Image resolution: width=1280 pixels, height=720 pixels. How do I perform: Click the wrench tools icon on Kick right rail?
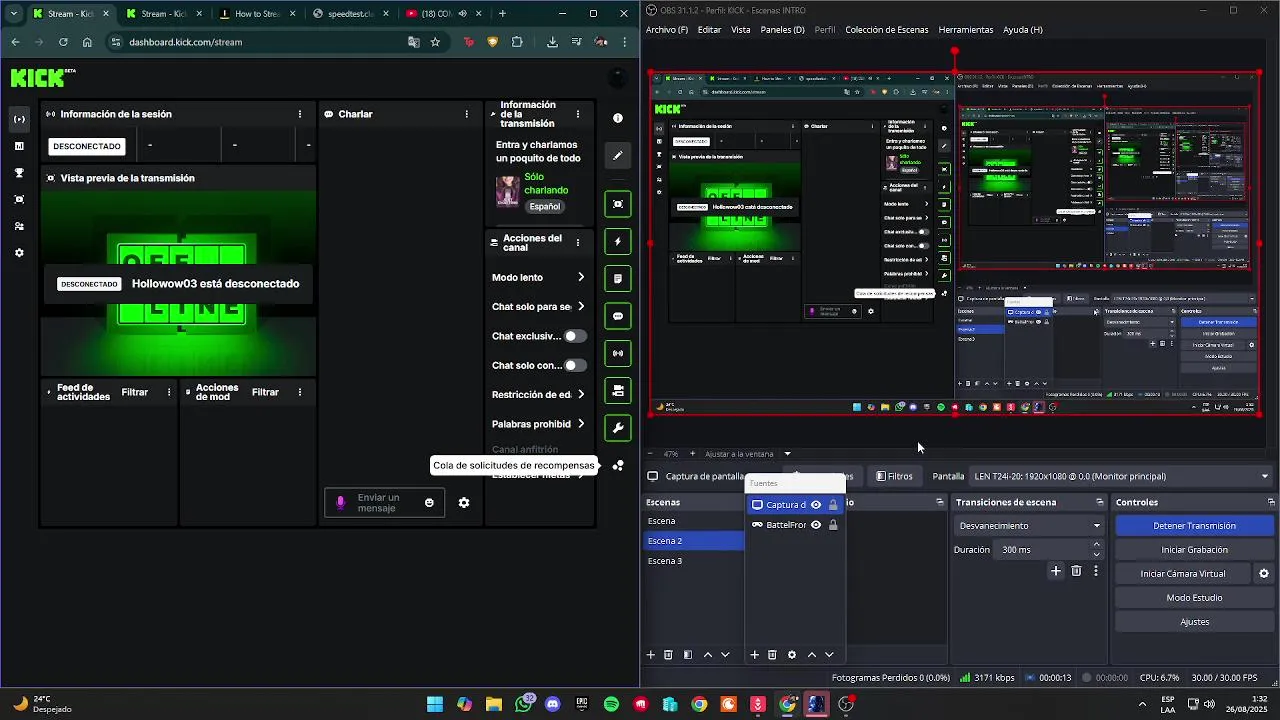[x=618, y=428]
